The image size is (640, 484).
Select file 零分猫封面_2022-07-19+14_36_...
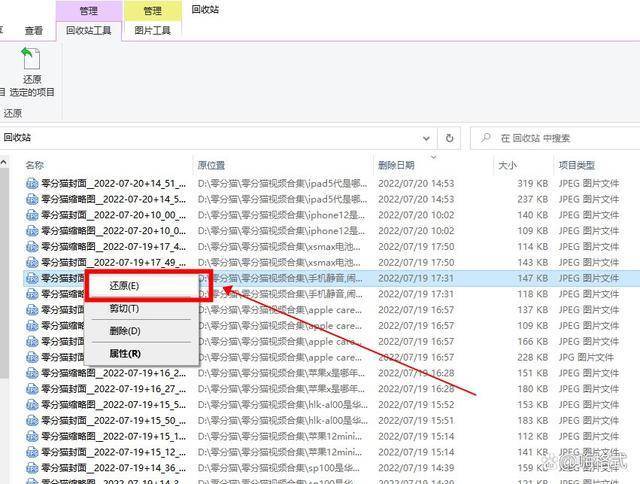point(113,468)
